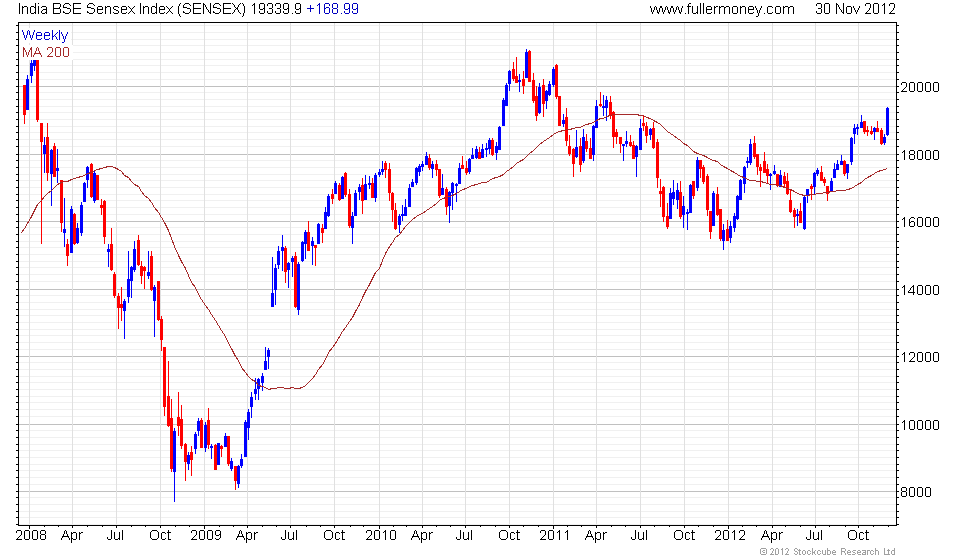The height and width of the screenshot is (560, 980).
Task: Click the 20000 price axis label
Action: point(919,88)
